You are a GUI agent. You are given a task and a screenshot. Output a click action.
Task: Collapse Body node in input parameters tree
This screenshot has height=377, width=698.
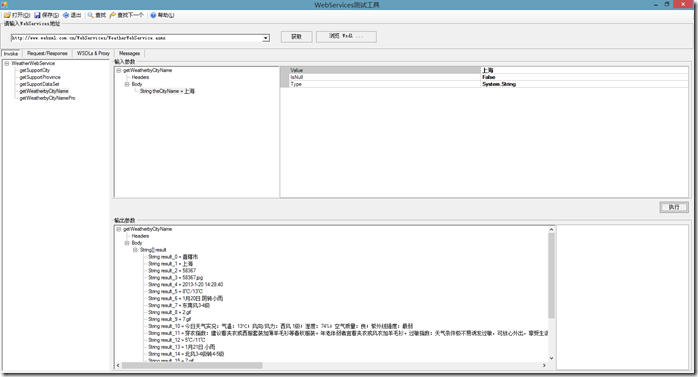[x=127, y=84]
